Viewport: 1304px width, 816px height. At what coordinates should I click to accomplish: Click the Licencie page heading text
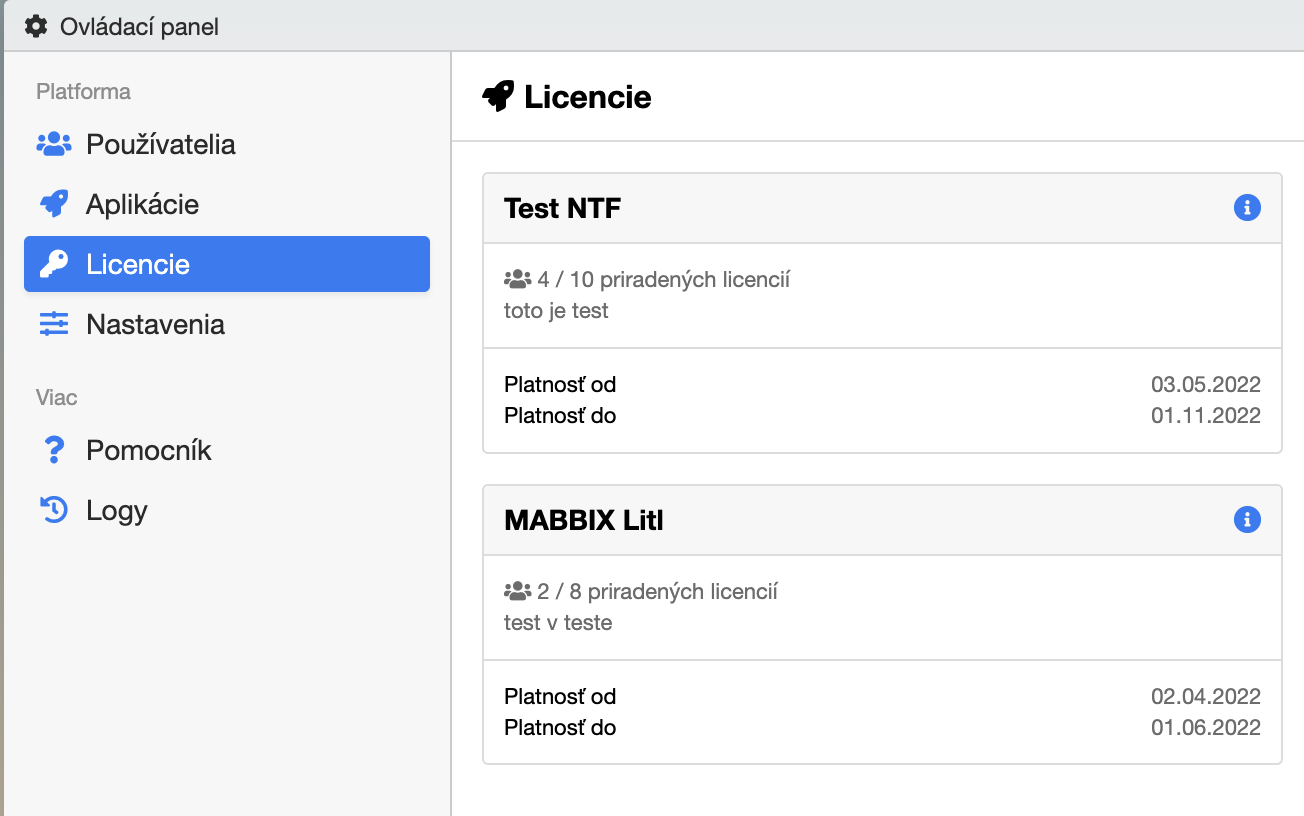[587, 97]
